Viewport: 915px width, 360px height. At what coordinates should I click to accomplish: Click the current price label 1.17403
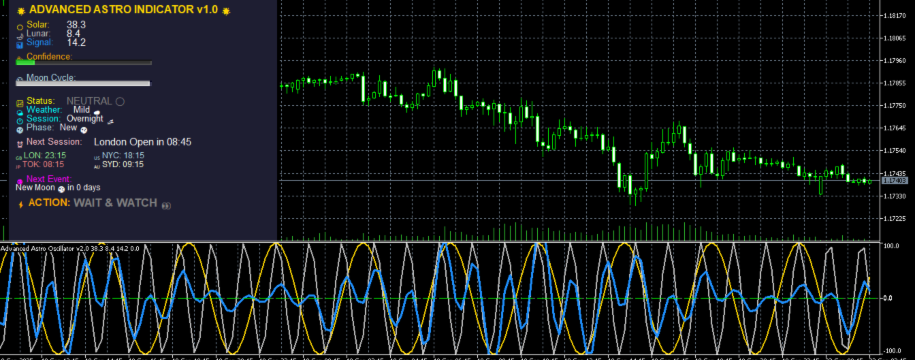click(895, 181)
